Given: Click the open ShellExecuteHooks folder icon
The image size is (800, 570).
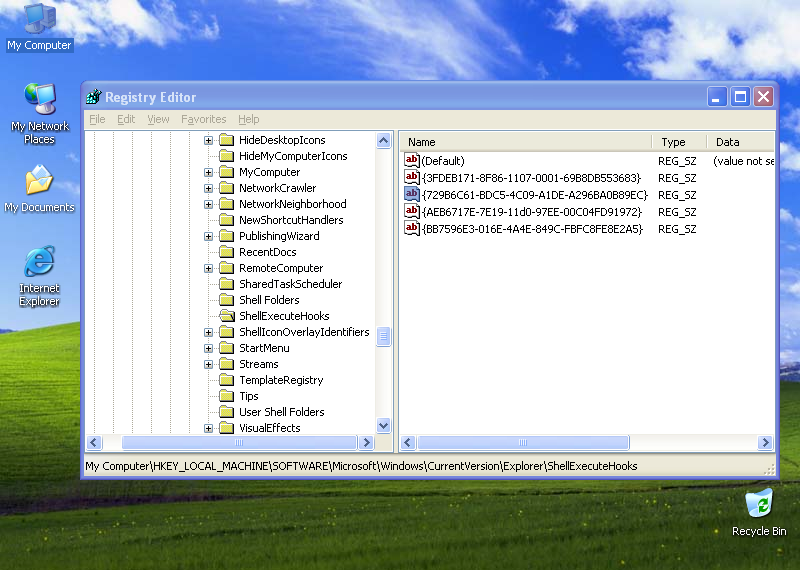Looking at the screenshot, I should coord(227,316).
